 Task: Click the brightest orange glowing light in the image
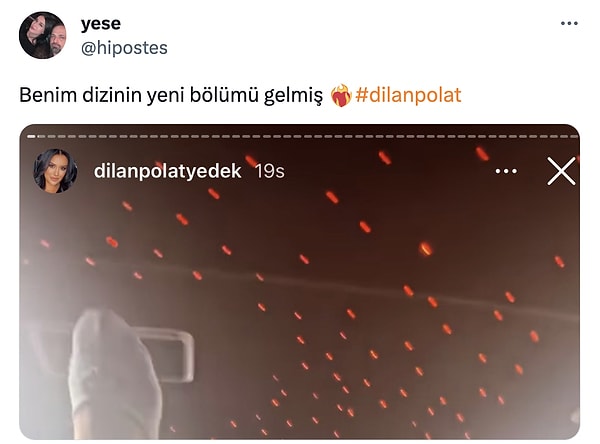click(425, 249)
